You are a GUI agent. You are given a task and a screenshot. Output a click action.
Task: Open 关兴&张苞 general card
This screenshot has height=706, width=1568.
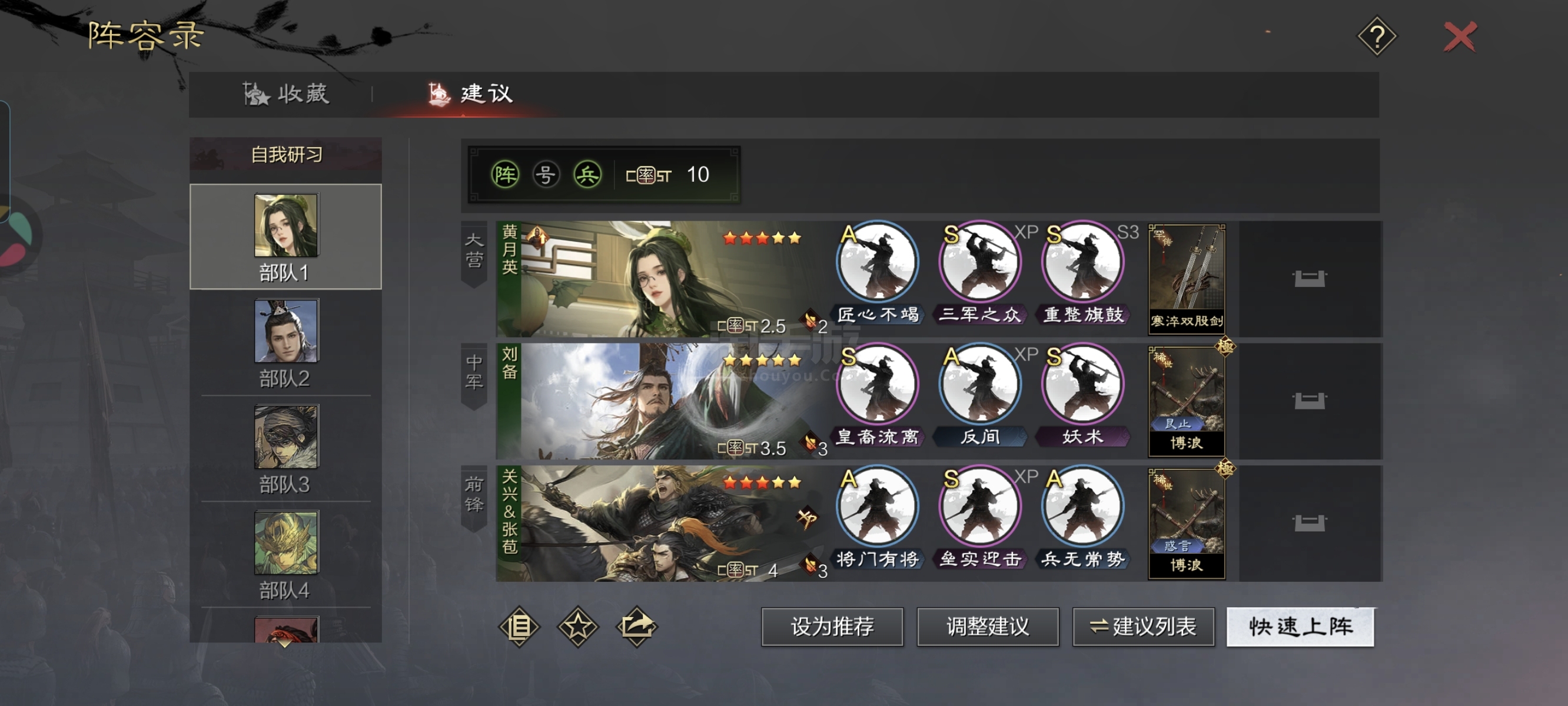click(x=663, y=524)
